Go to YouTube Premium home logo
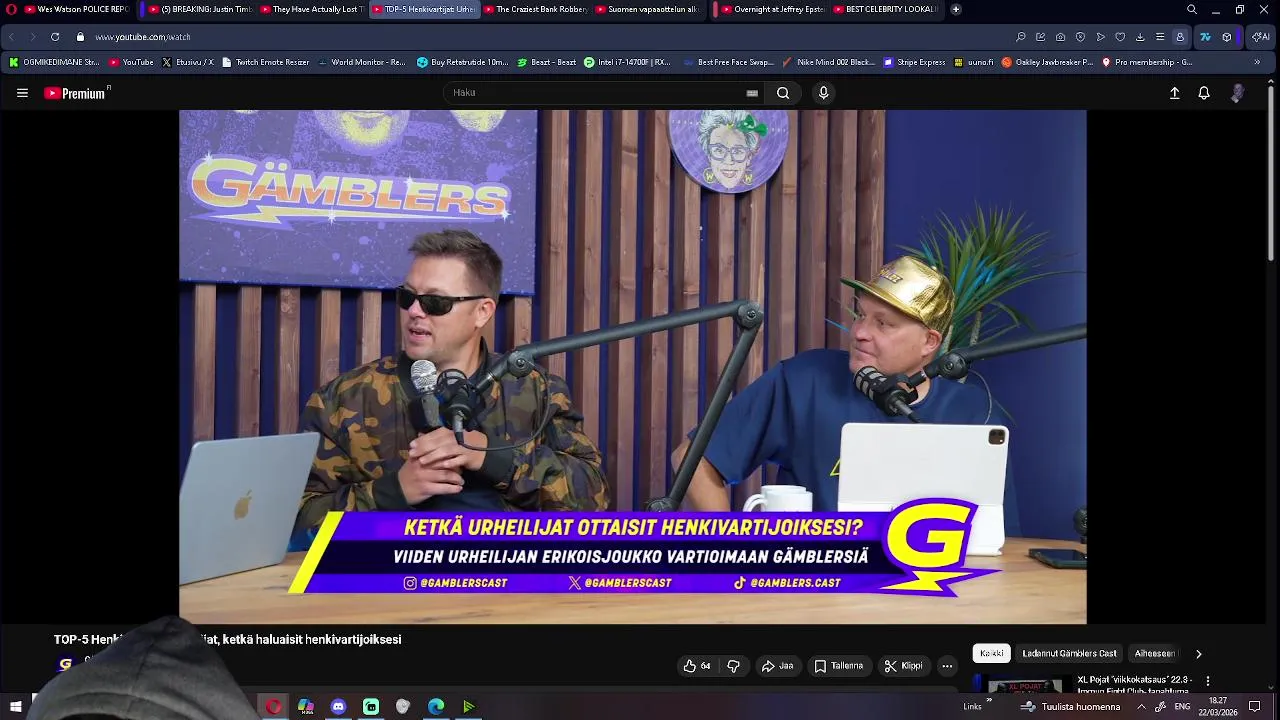This screenshot has height=720, width=1280. click(x=76, y=93)
